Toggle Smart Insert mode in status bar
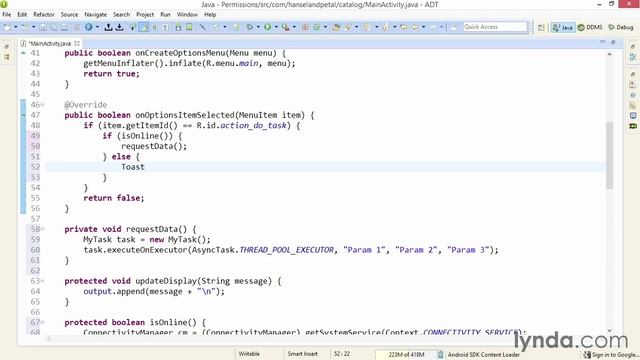Viewport: 640px width, 360px height. coord(302,354)
